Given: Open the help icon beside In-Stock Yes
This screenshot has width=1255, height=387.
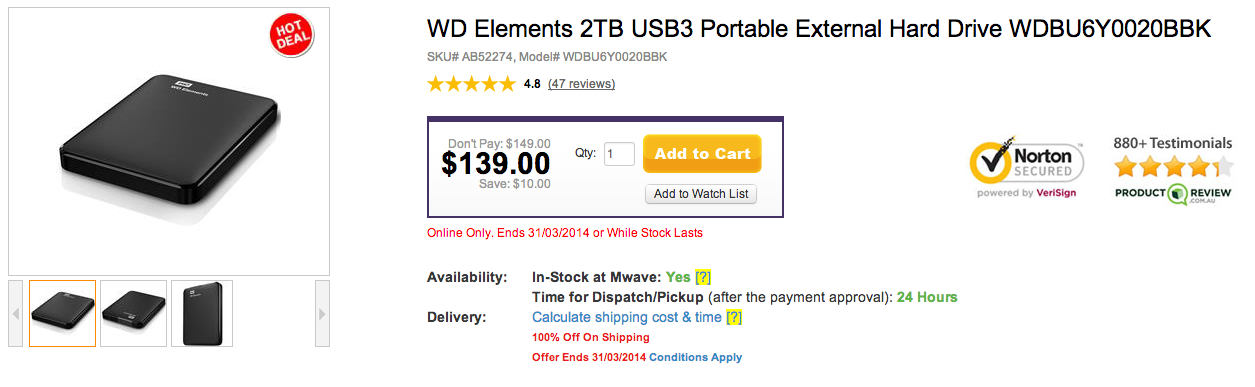Looking at the screenshot, I should [703, 277].
